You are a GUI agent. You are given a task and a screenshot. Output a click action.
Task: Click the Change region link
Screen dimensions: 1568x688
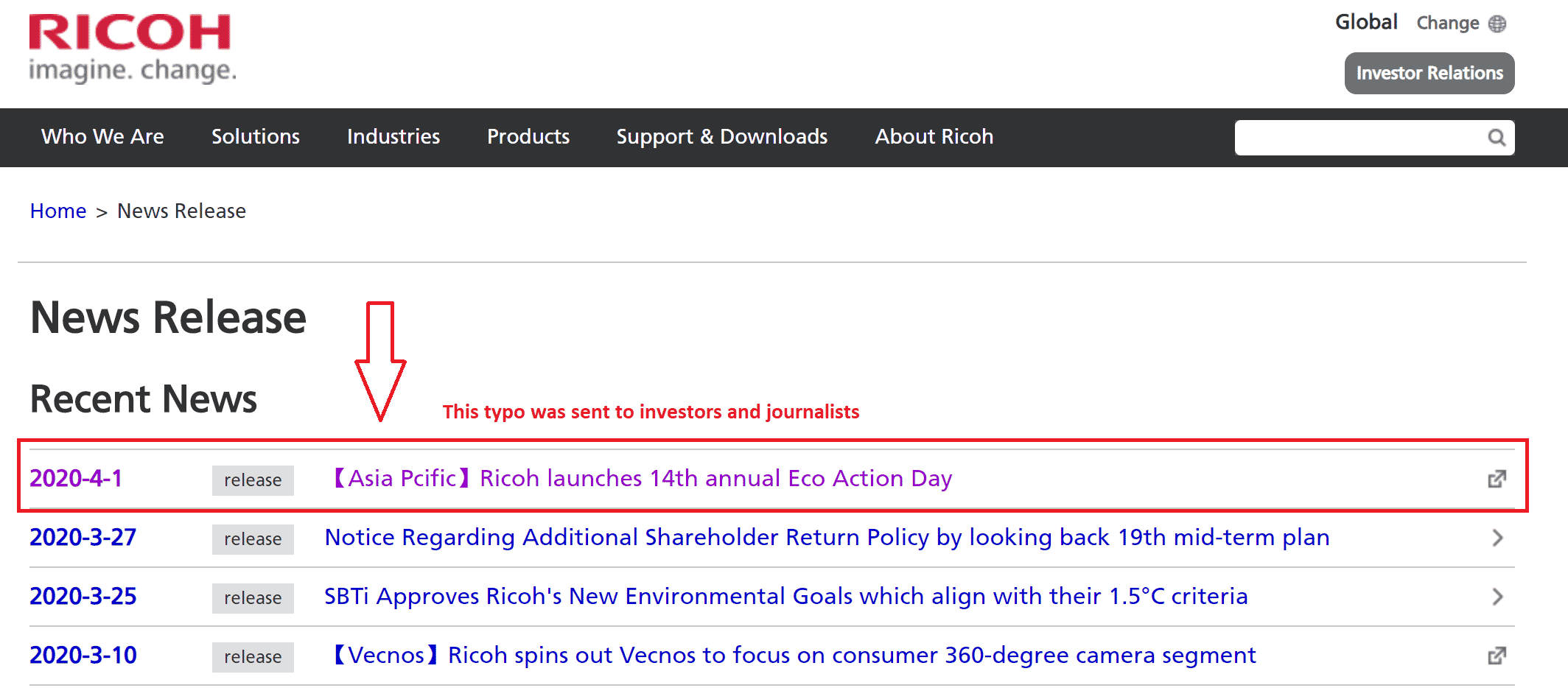(x=1448, y=24)
